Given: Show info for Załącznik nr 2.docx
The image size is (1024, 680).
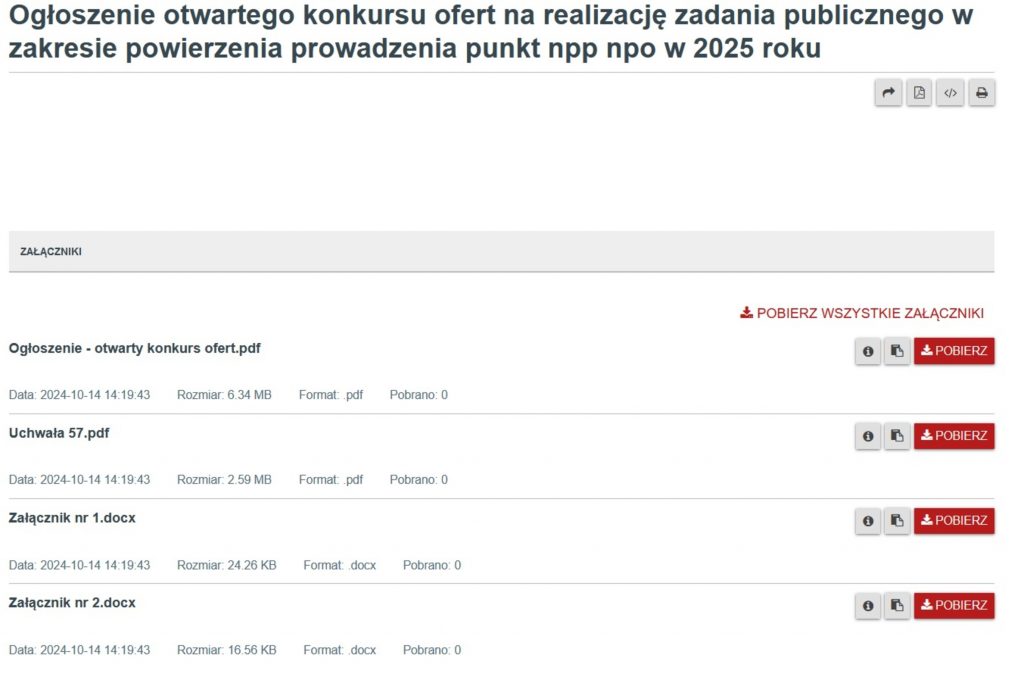Looking at the screenshot, I should click(x=868, y=606).
